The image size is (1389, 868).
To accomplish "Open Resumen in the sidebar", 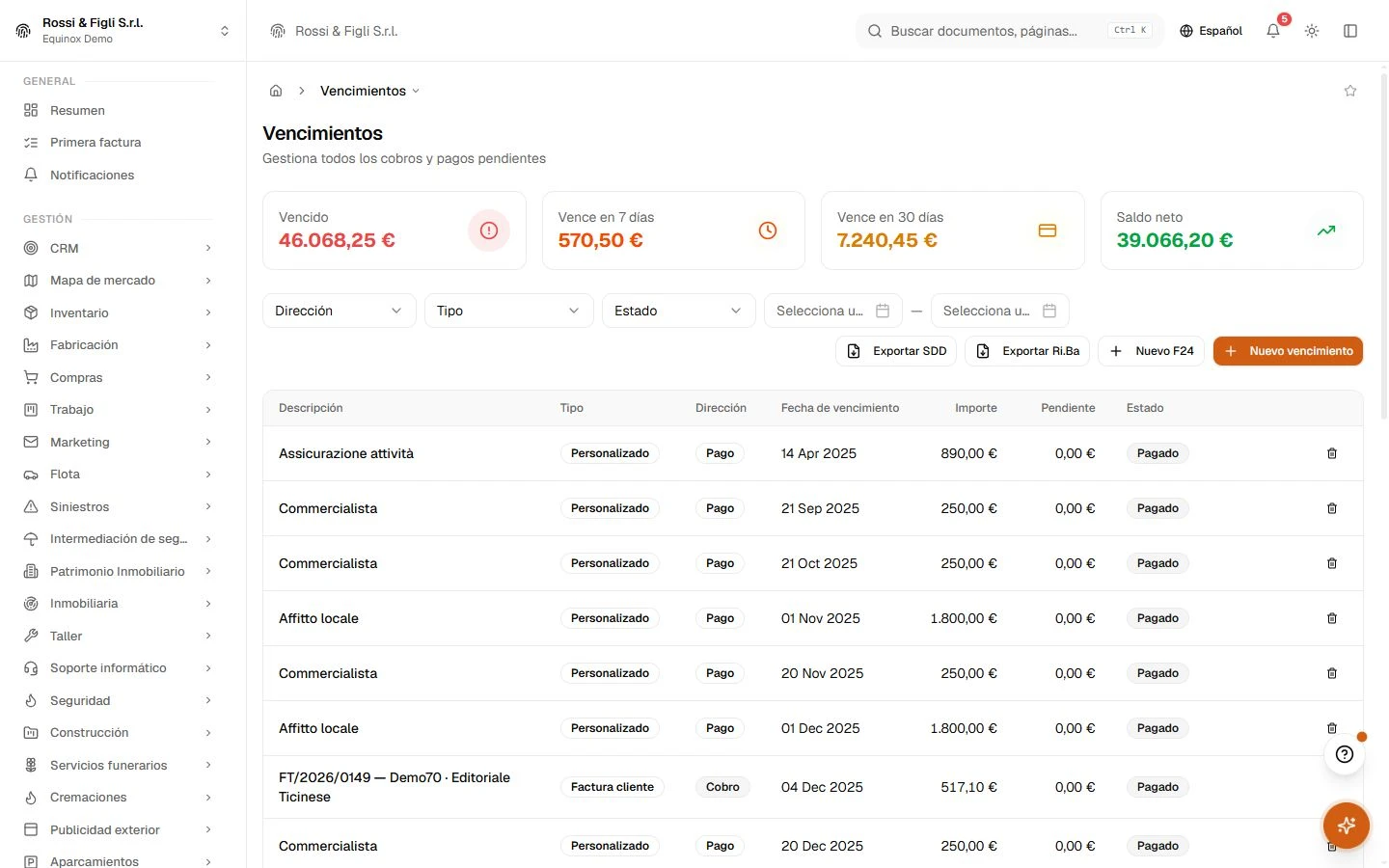I will click(118, 110).
